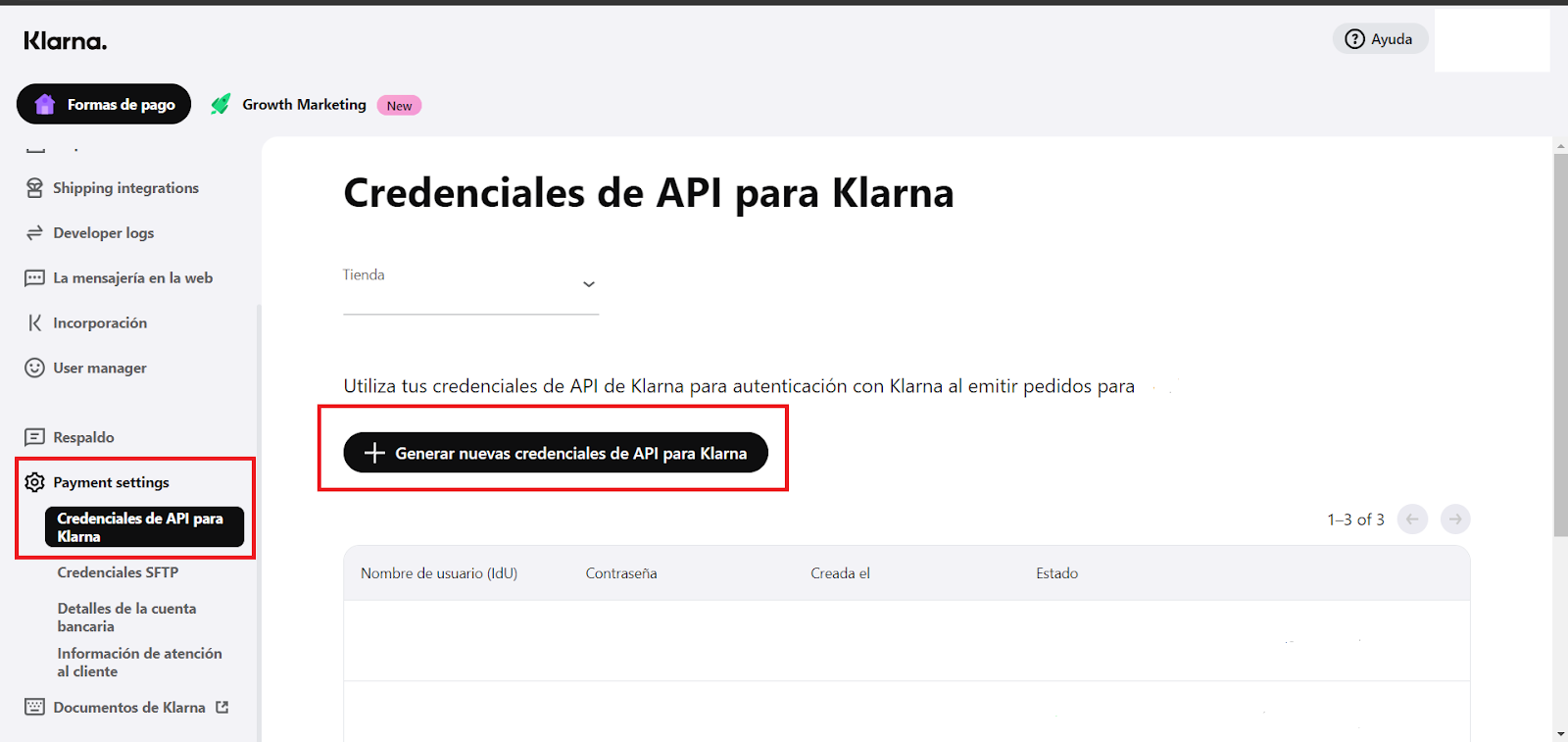Open Documentos de Klarna link

tap(129, 708)
